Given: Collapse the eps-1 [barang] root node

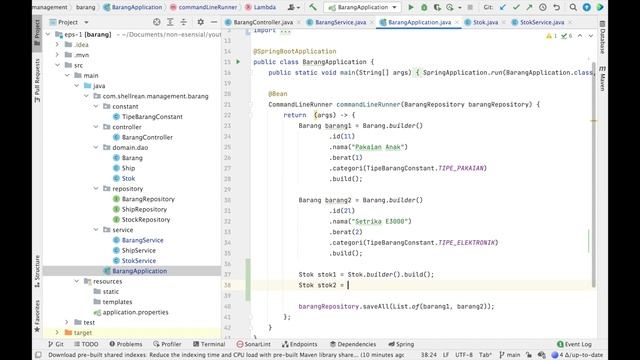Looking at the screenshot, I should click(48, 35).
